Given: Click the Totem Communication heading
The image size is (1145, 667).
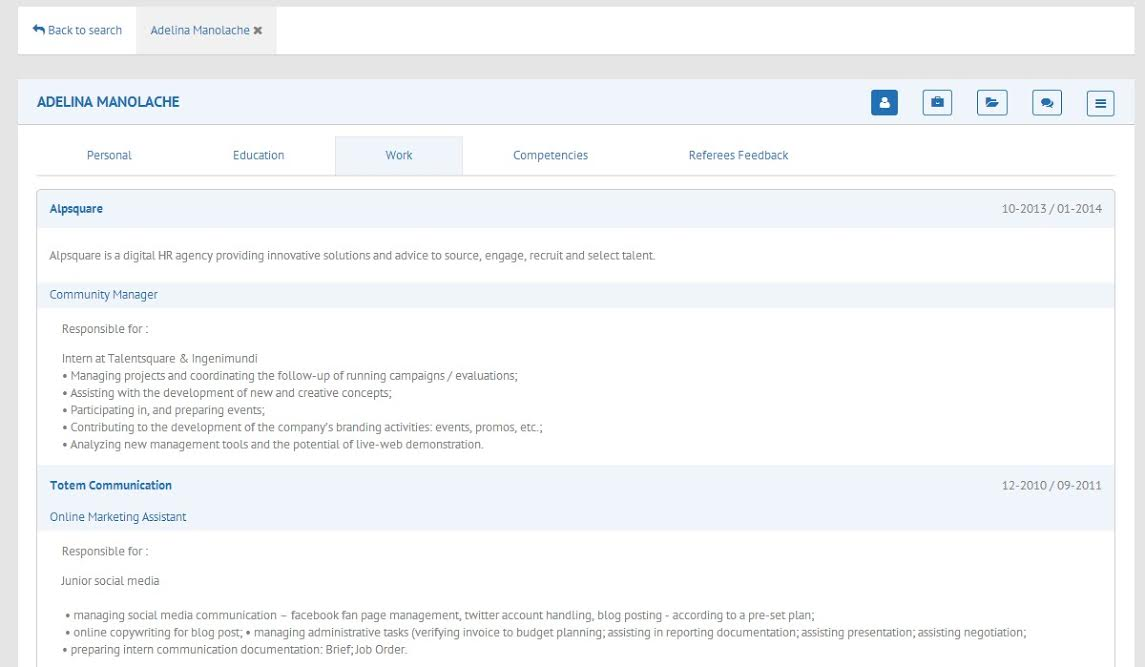Looking at the screenshot, I should tap(110, 485).
